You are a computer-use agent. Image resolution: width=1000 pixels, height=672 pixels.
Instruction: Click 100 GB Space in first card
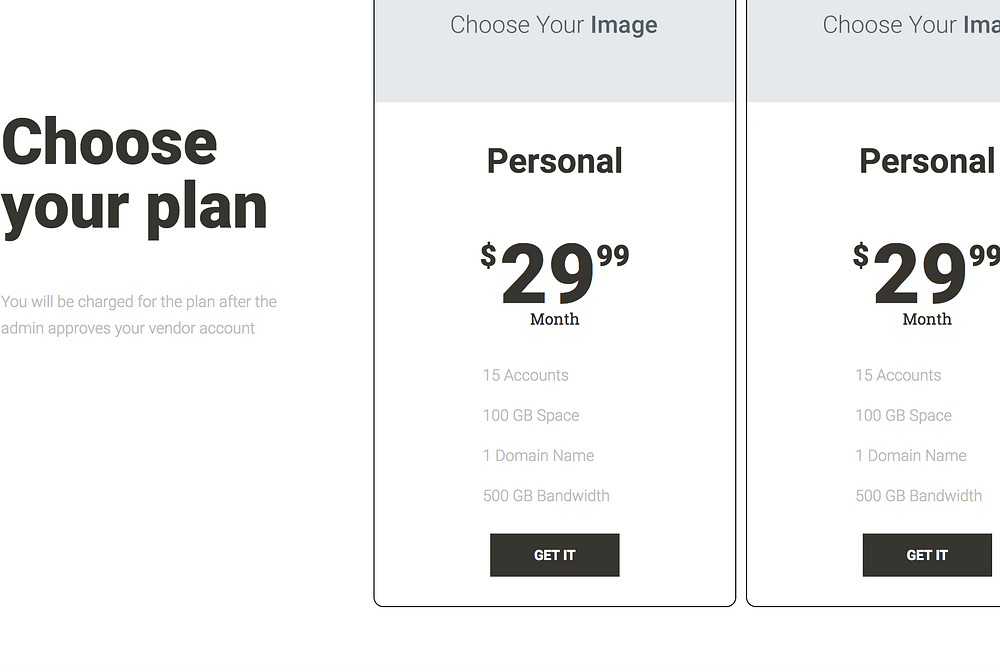(531, 415)
